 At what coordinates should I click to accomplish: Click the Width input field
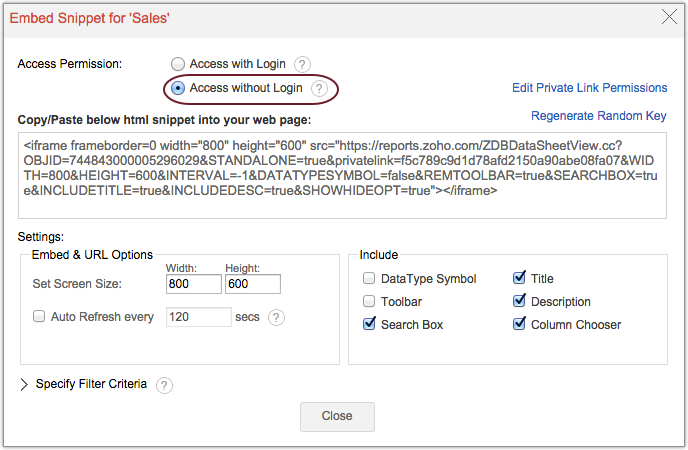pyautogui.click(x=193, y=284)
